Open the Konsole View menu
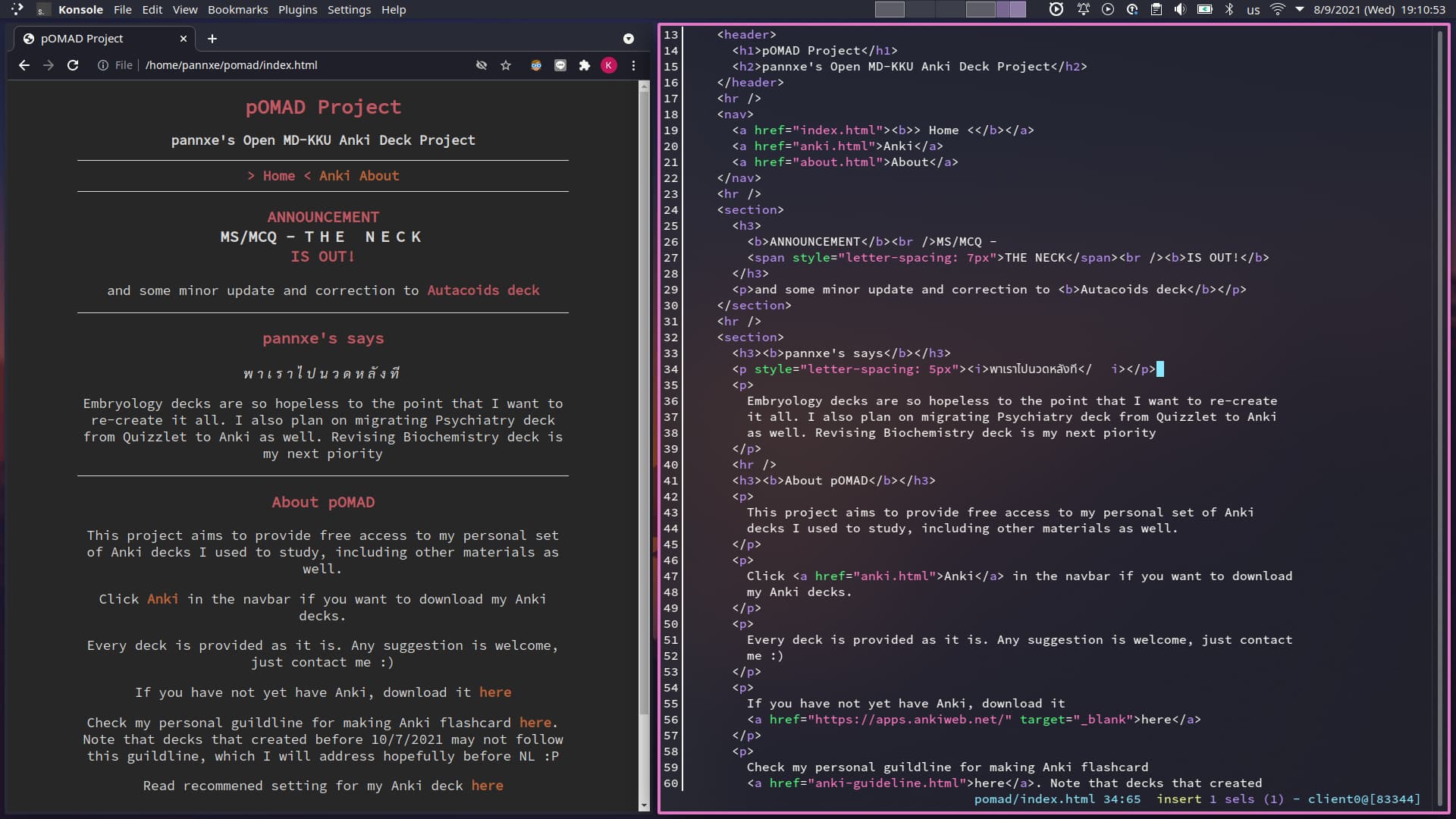The image size is (1456, 819). [184, 10]
